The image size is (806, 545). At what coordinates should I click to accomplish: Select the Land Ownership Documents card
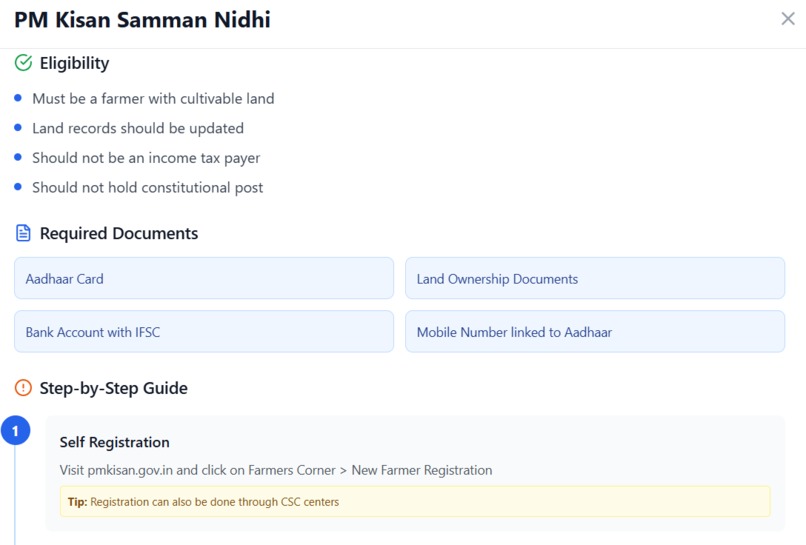(x=595, y=278)
